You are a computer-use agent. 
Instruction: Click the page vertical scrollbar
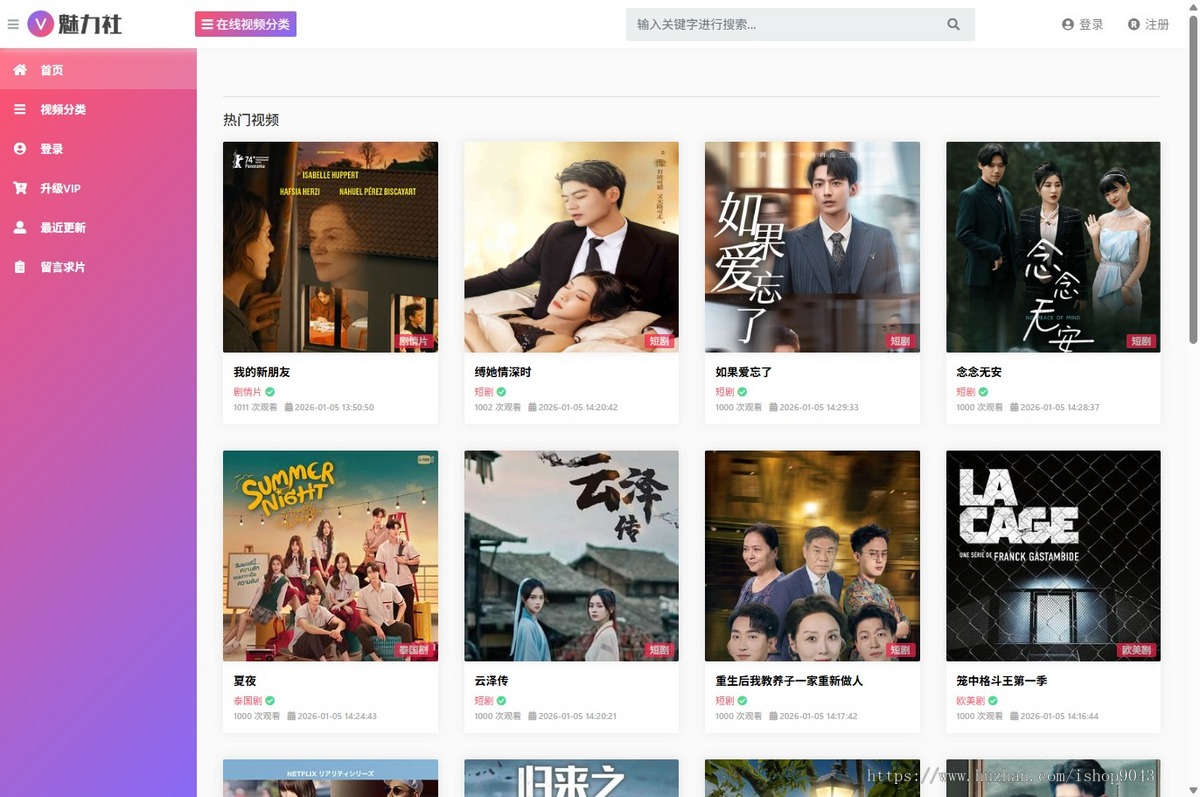[1193, 180]
